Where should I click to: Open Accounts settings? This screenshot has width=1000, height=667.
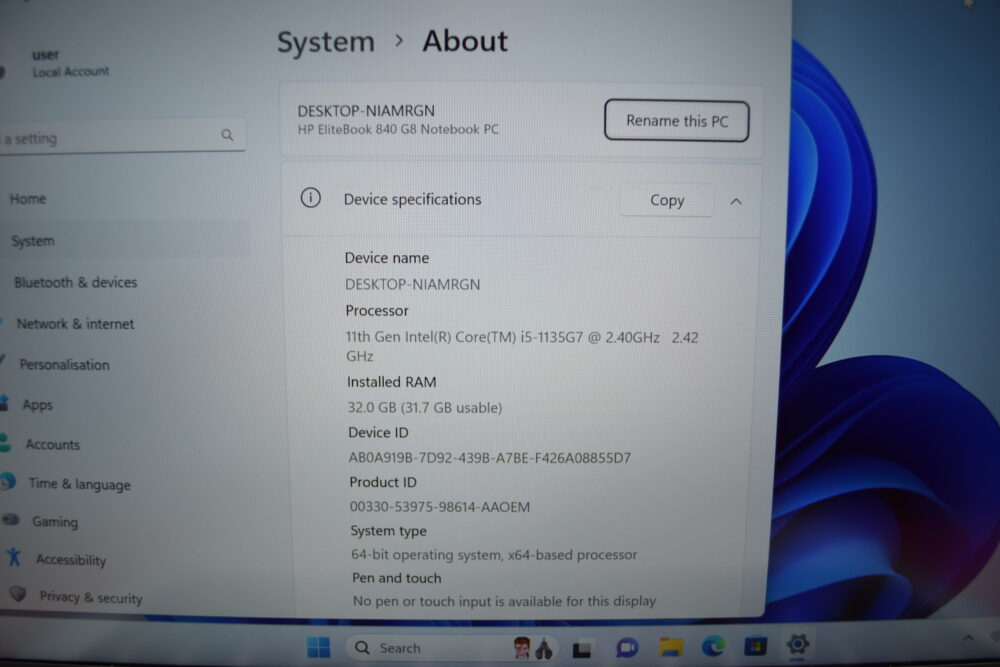[53, 444]
